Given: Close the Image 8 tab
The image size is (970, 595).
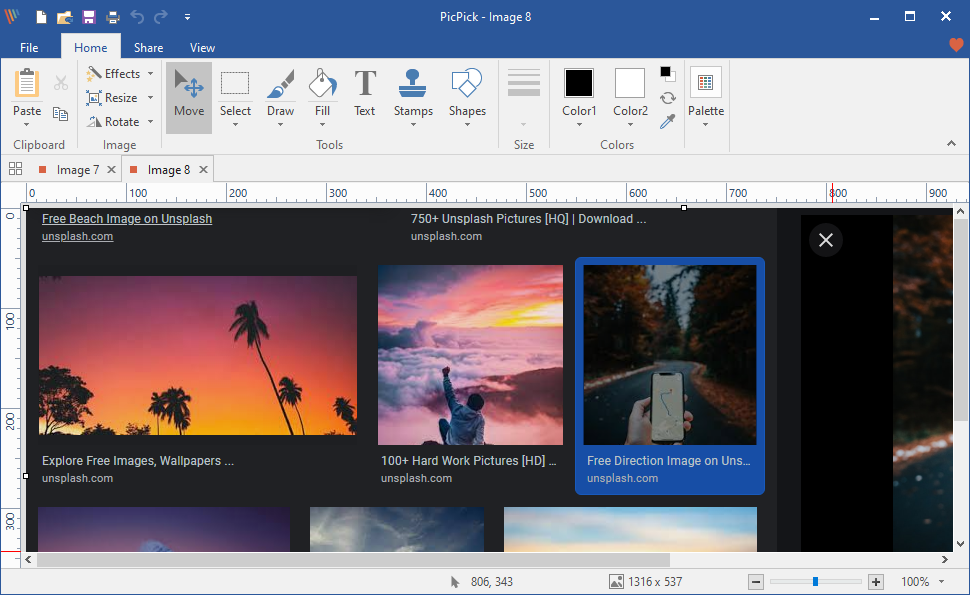Looking at the screenshot, I should [x=203, y=169].
